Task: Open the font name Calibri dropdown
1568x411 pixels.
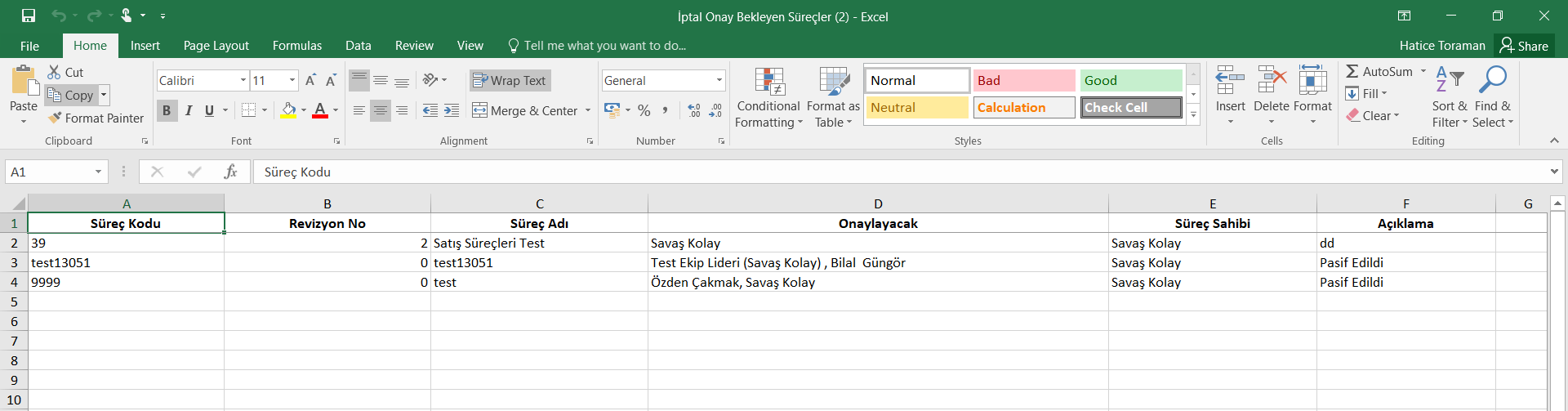Action: pyautogui.click(x=243, y=80)
